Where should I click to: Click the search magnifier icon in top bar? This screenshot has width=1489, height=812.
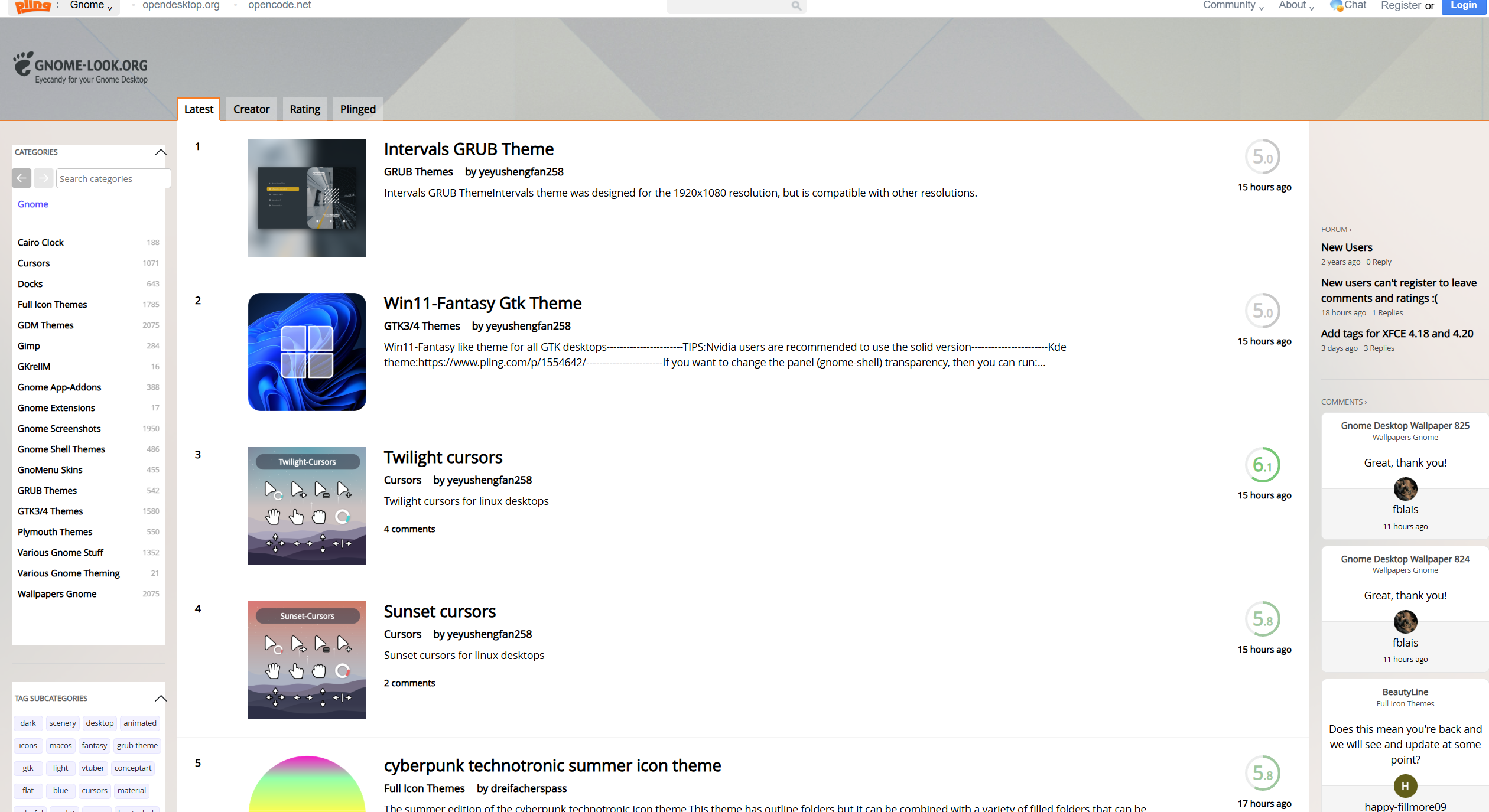click(796, 6)
